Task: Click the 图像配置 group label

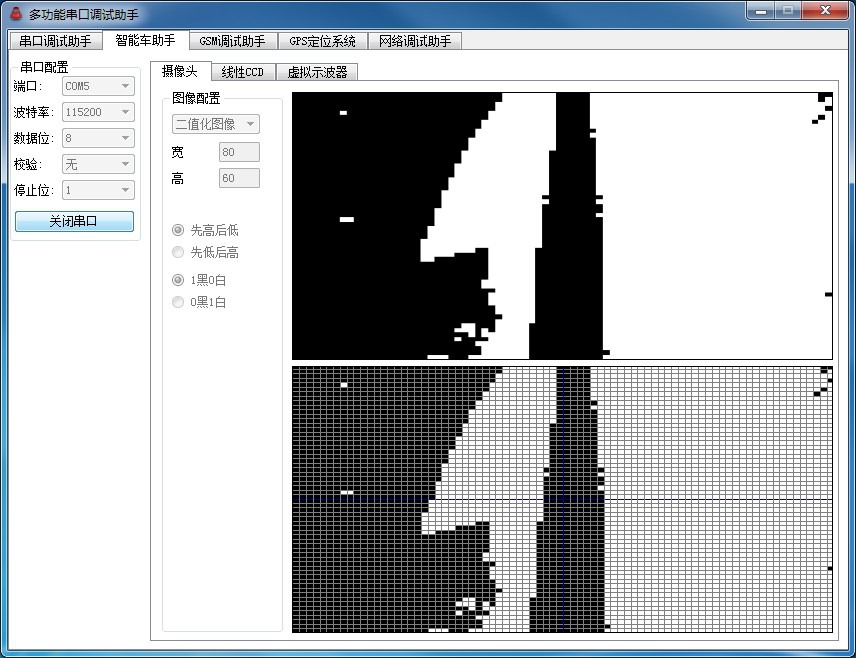Action: coord(196,98)
